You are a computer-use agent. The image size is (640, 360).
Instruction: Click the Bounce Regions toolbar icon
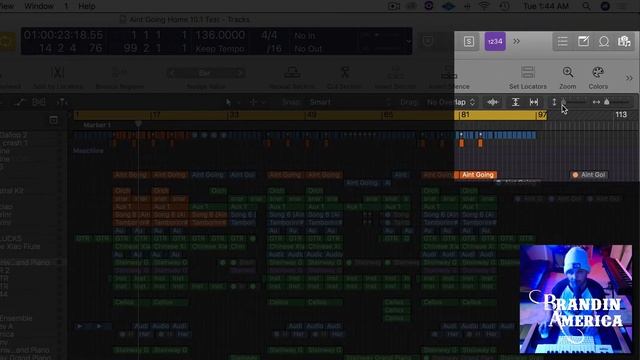tap(120, 73)
